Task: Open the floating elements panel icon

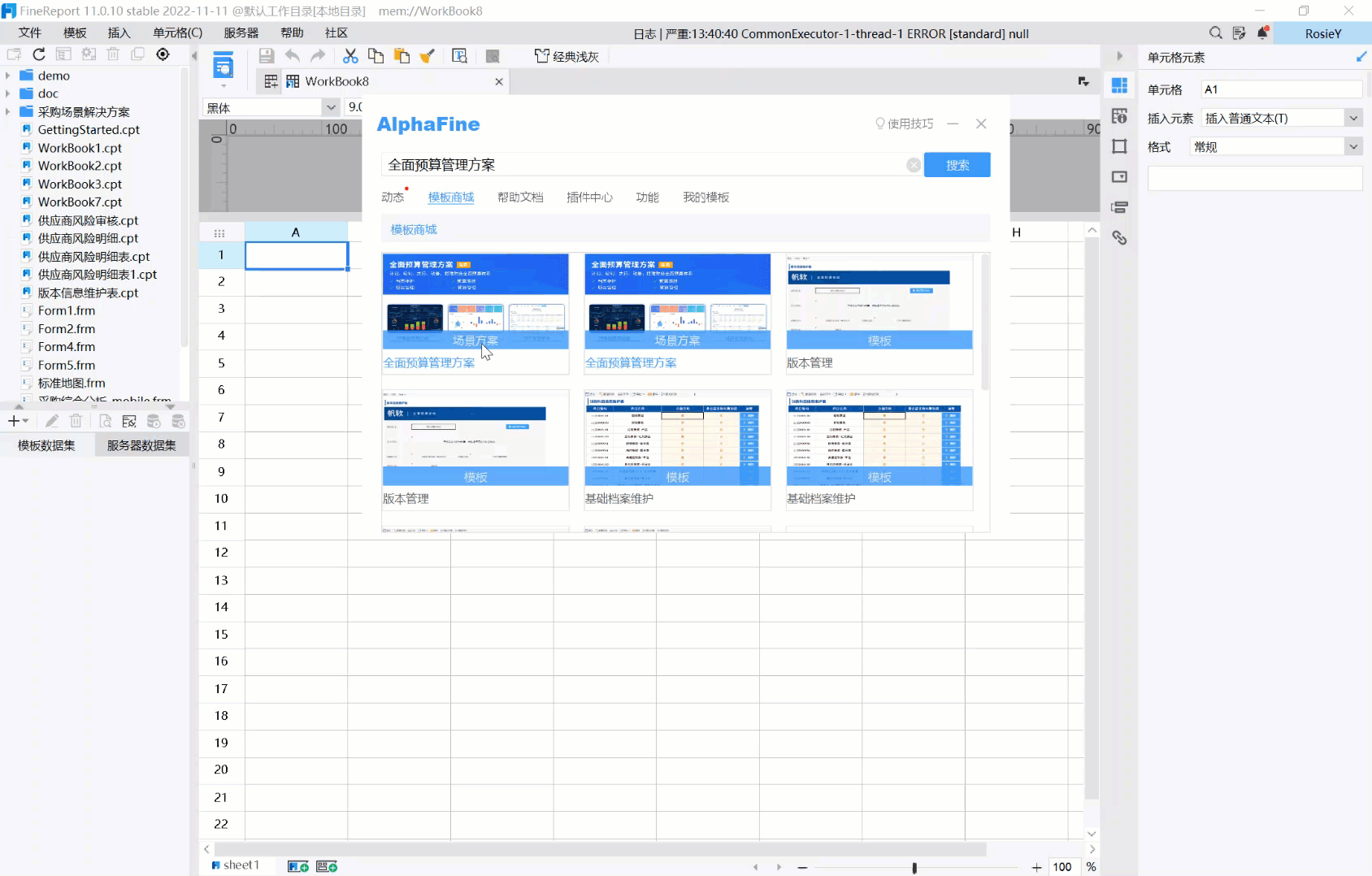Action: pyautogui.click(x=1119, y=146)
